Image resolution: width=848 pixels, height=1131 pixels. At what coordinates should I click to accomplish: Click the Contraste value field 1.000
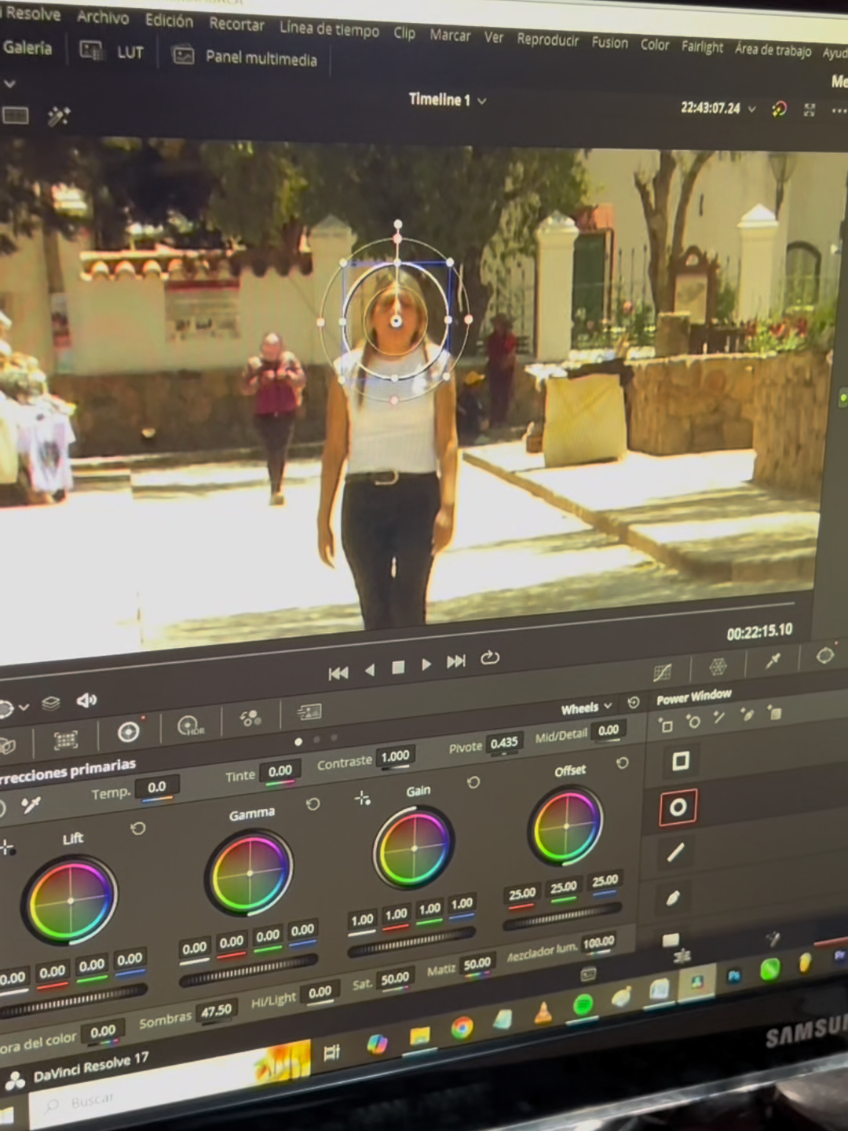pos(395,756)
